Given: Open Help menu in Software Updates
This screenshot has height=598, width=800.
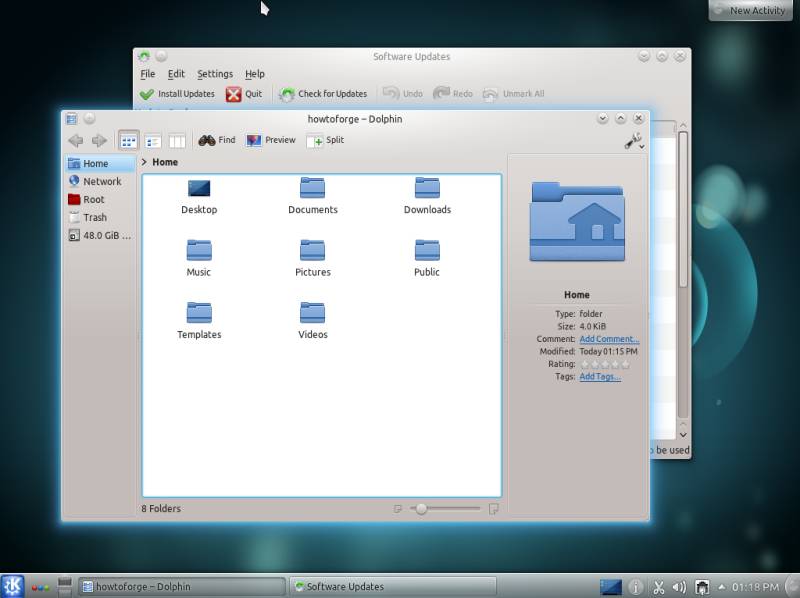Looking at the screenshot, I should coord(255,74).
